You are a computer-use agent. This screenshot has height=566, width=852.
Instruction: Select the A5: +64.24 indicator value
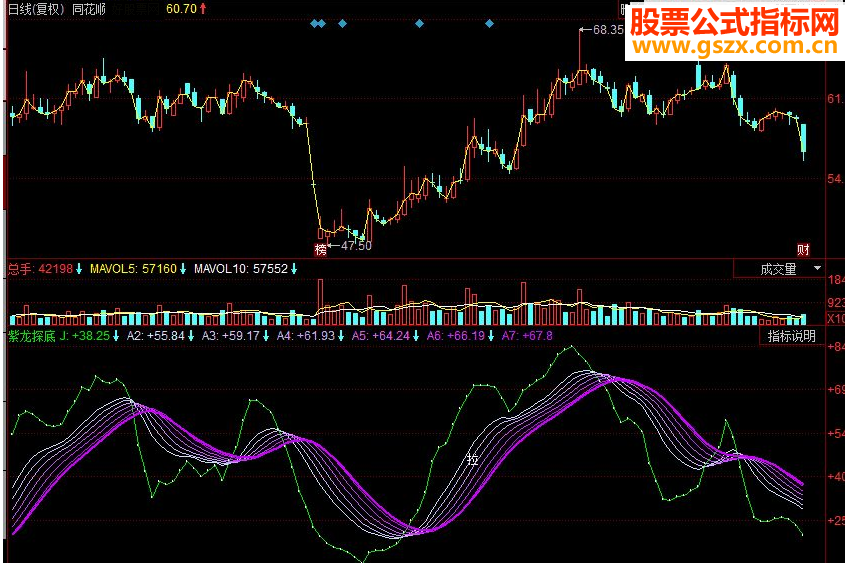[381, 336]
